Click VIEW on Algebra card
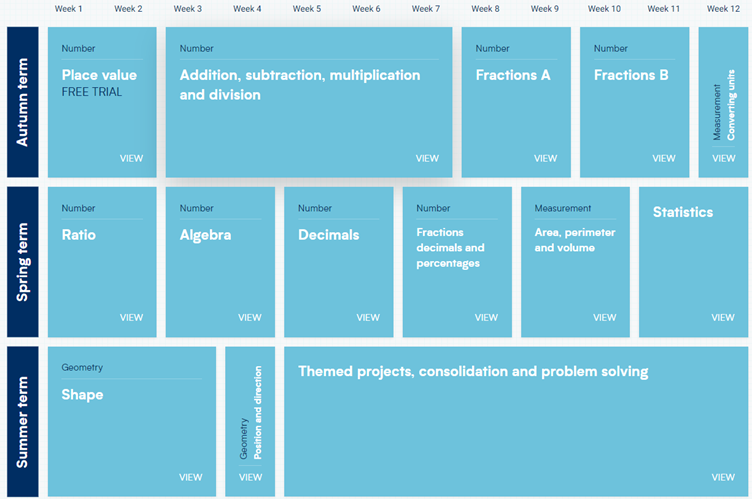 click(x=249, y=317)
